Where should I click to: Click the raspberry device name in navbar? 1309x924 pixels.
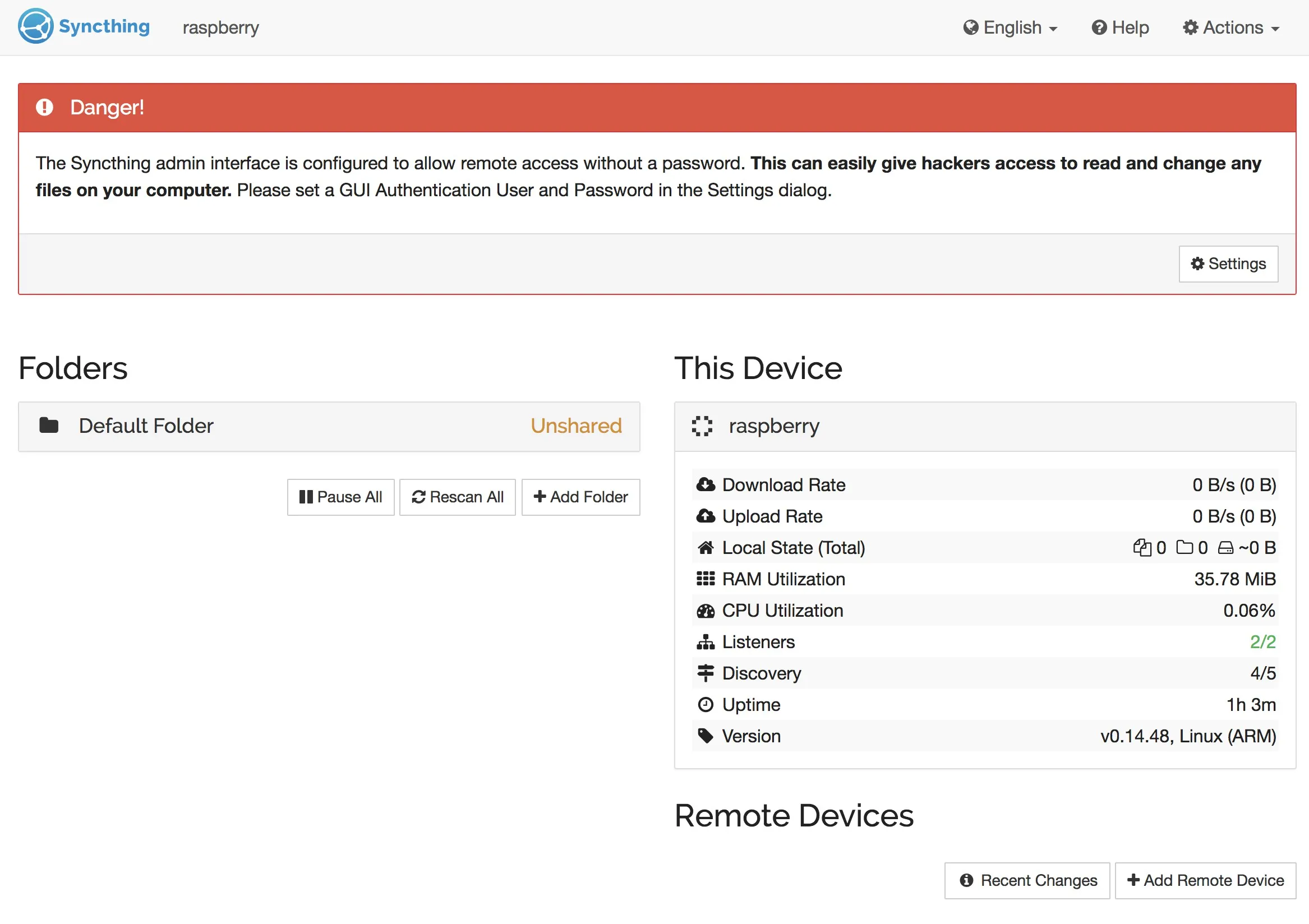tap(220, 27)
